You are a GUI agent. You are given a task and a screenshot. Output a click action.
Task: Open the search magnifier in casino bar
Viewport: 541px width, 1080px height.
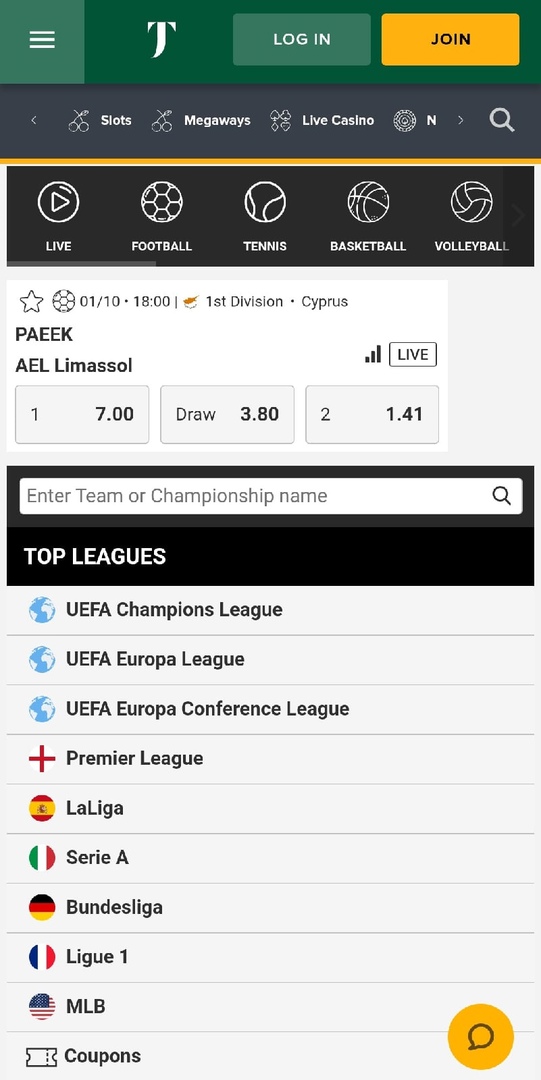pyautogui.click(x=502, y=121)
